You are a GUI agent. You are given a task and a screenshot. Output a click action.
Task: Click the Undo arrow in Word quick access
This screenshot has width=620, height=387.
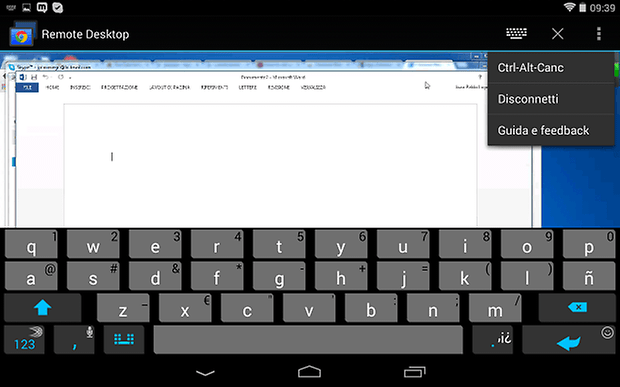point(45,77)
